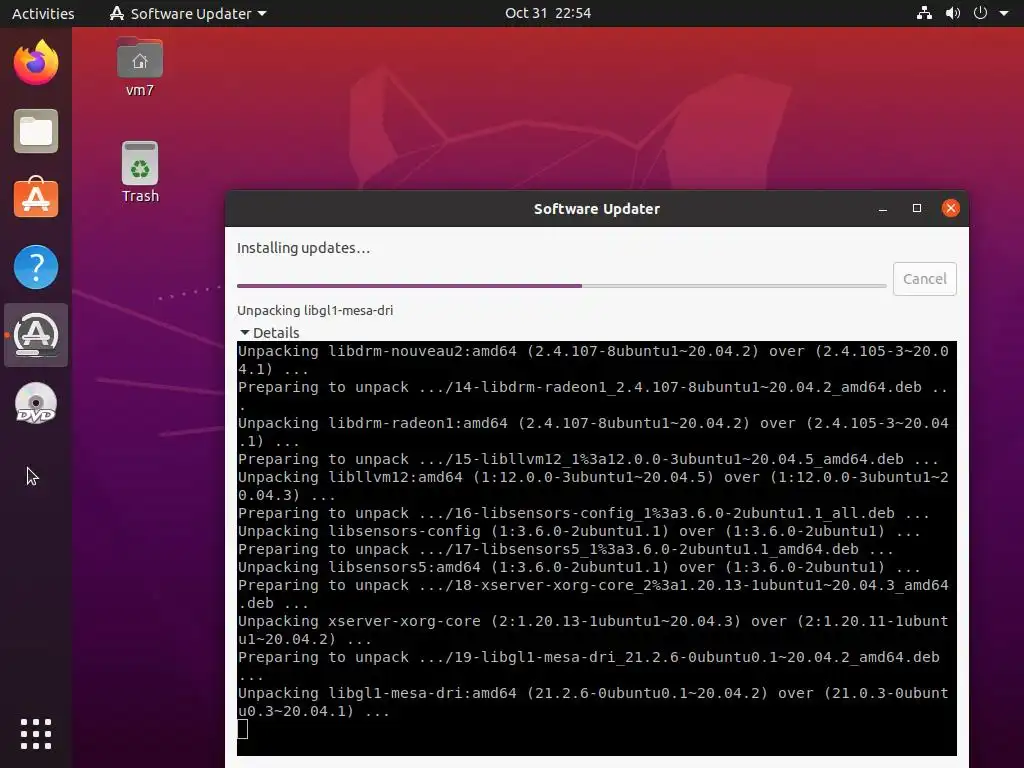Viewport: 1024px width, 768px height.
Task: Open the clock and calendar panel
Action: coord(548,13)
